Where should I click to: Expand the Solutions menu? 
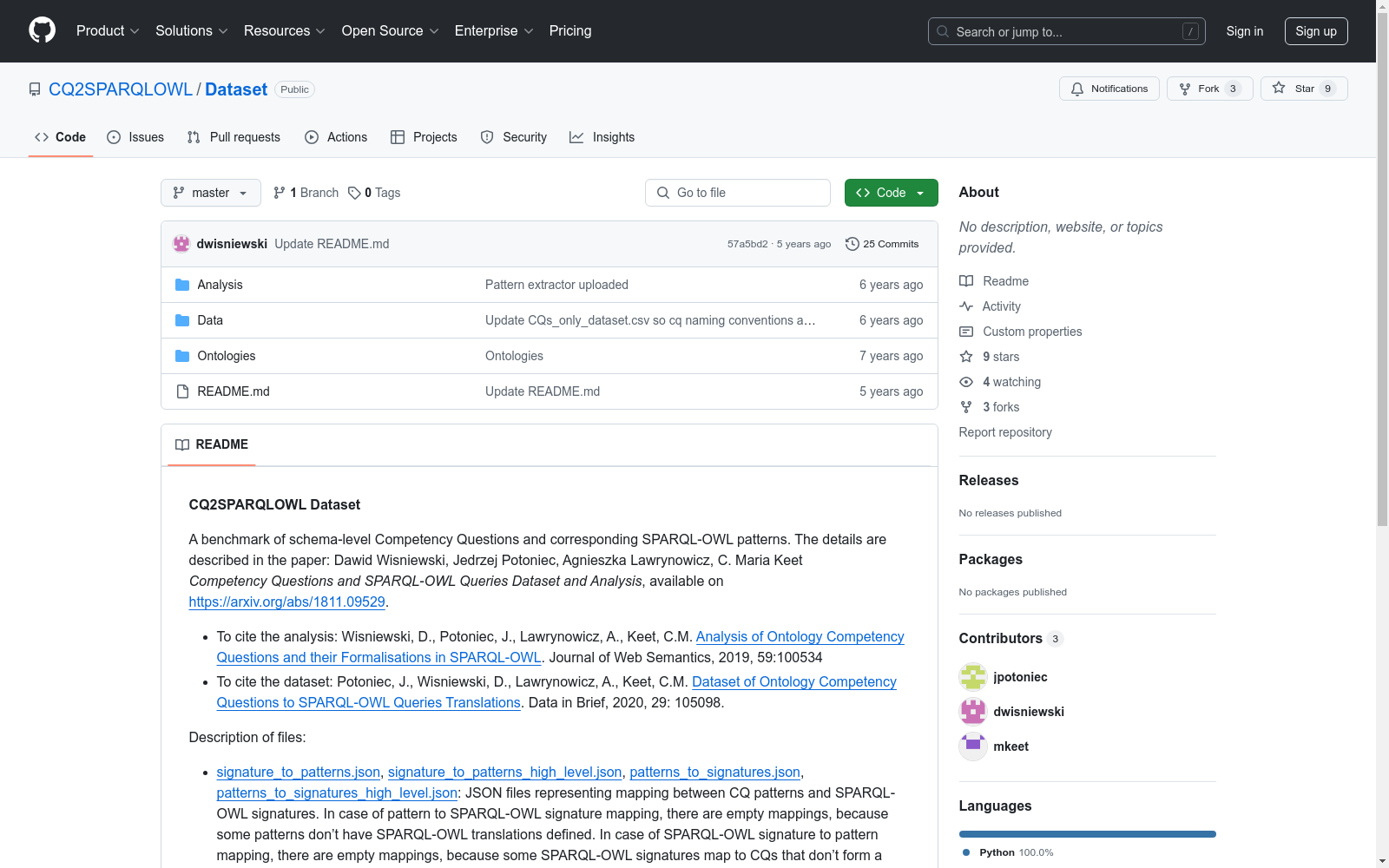click(192, 31)
